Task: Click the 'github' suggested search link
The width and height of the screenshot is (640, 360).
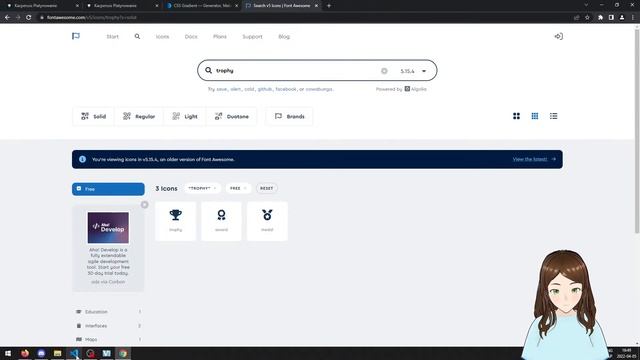Action: (x=265, y=89)
